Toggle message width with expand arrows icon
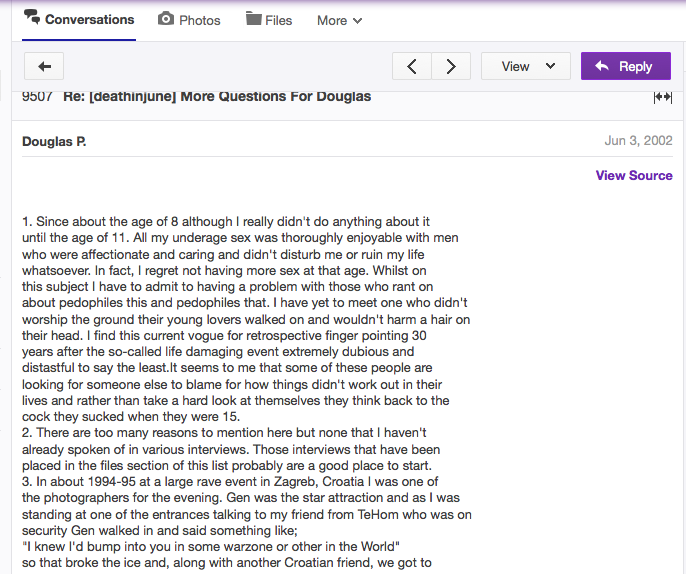 tap(662, 97)
